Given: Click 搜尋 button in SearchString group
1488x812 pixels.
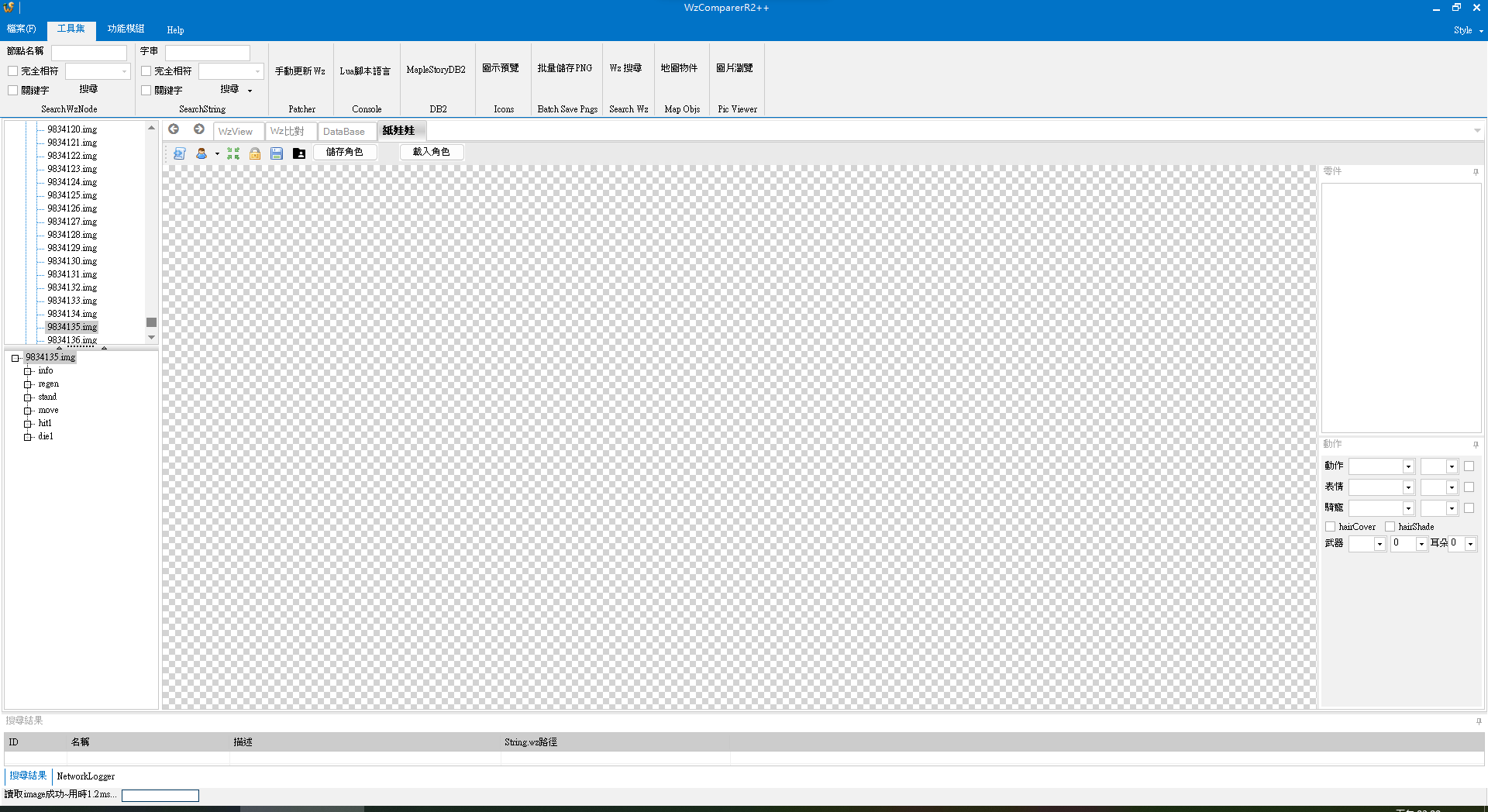Looking at the screenshot, I should click(230, 89).
